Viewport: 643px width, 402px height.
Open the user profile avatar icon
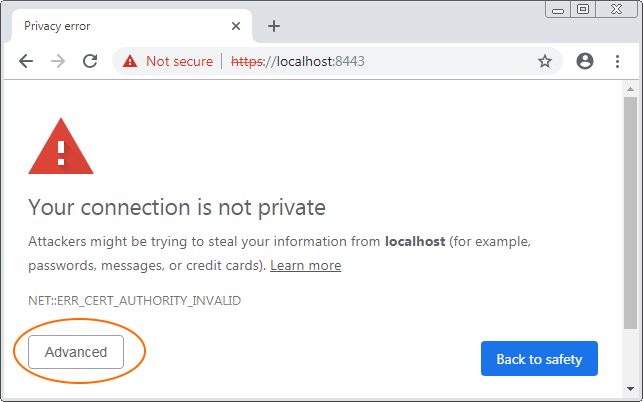click(585, 61)
